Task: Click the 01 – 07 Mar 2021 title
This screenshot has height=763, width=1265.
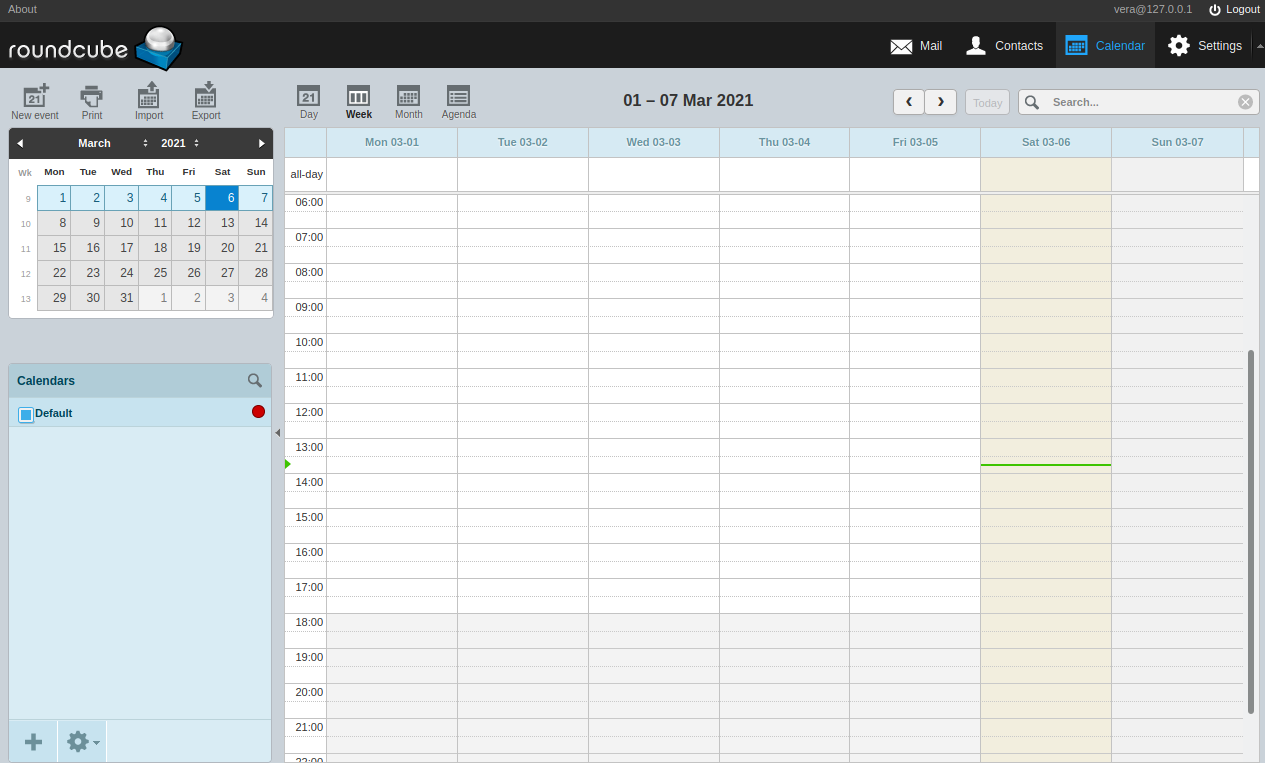Action: (x=688, y=101)
